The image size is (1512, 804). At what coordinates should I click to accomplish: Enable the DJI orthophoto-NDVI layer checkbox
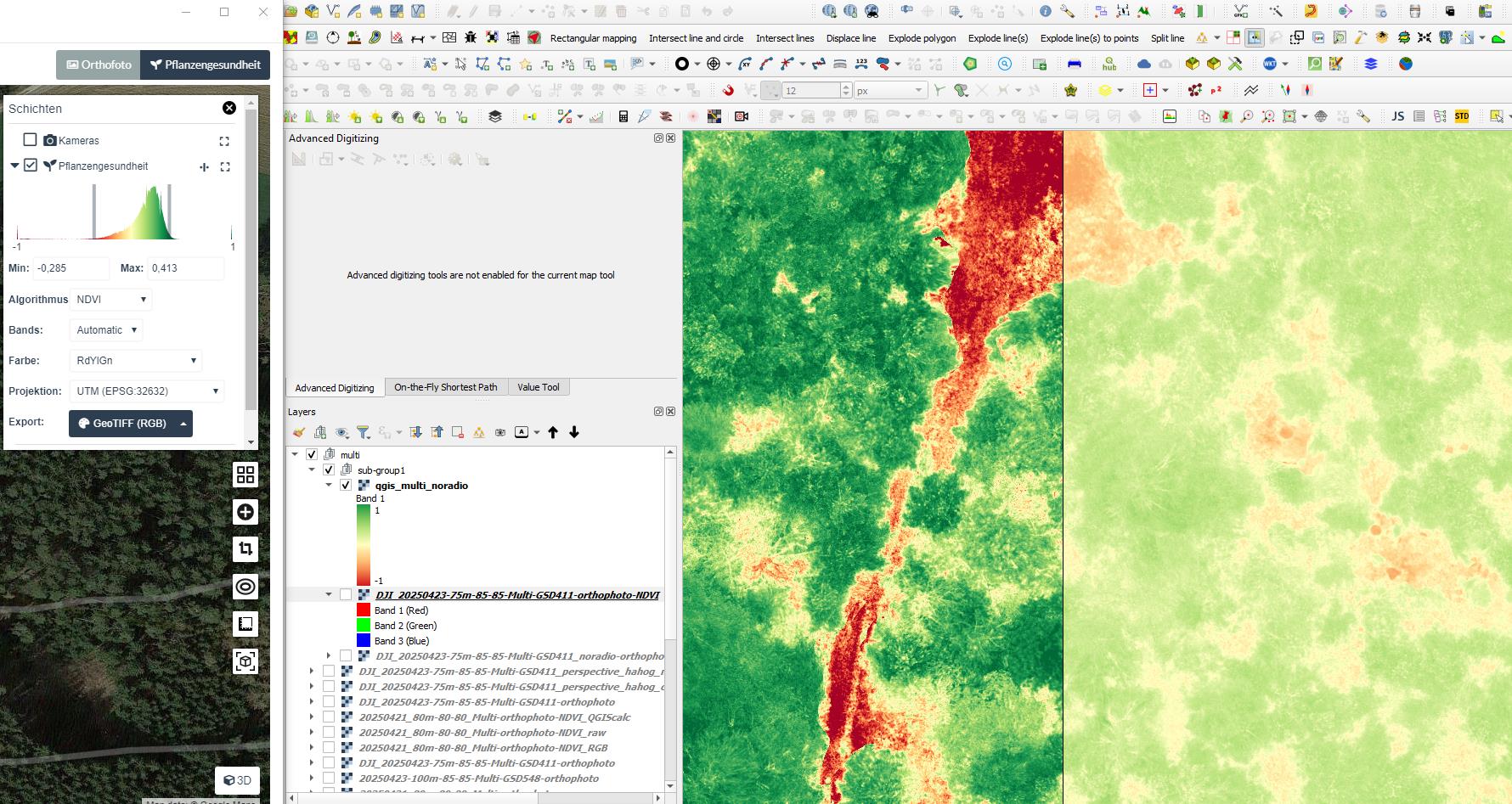(x=345, y=594)
